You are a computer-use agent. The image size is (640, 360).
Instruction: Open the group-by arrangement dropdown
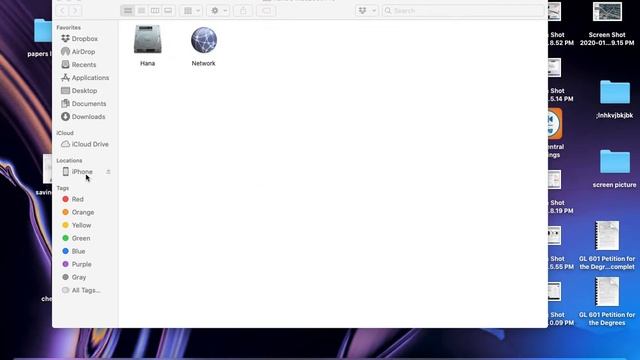pyautogui.click(x=191, y=11)
